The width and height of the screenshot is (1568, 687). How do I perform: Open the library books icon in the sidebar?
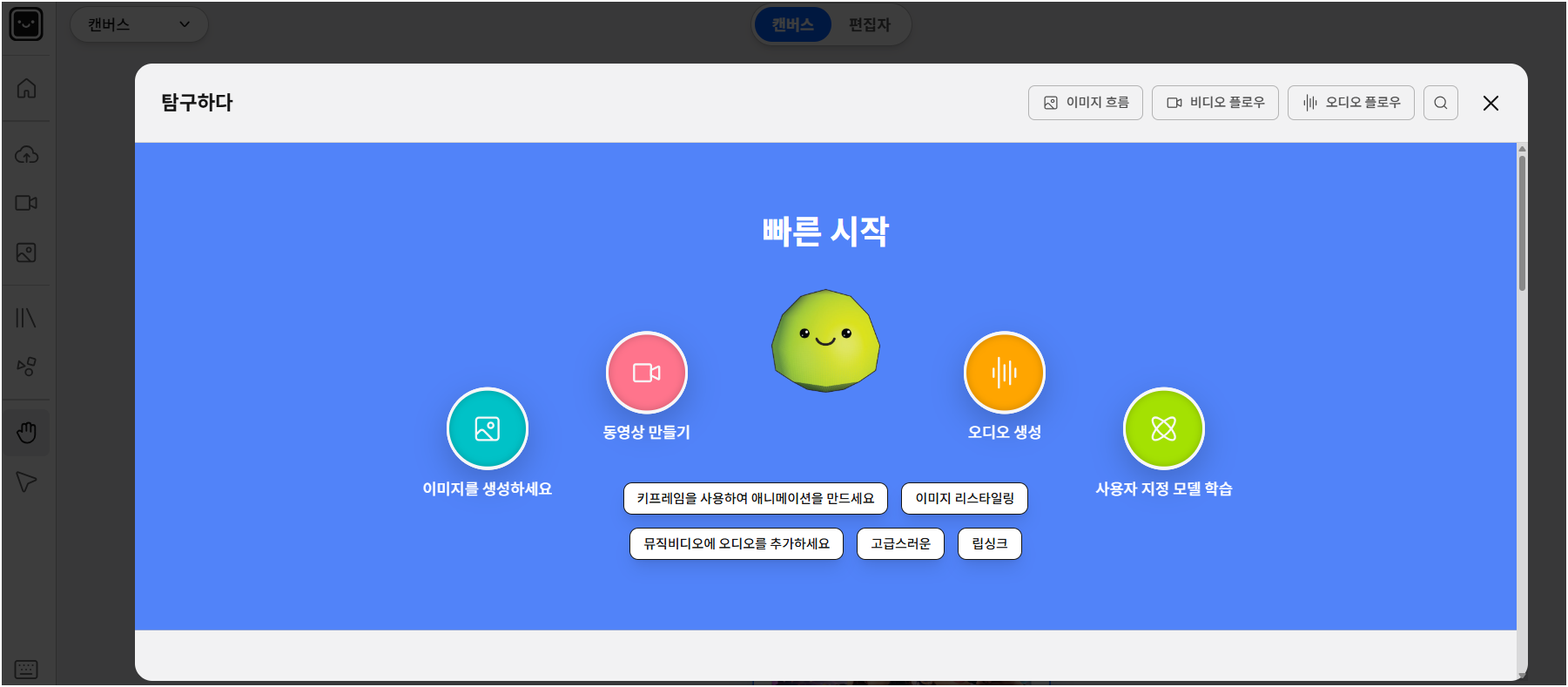click(26, 318)
